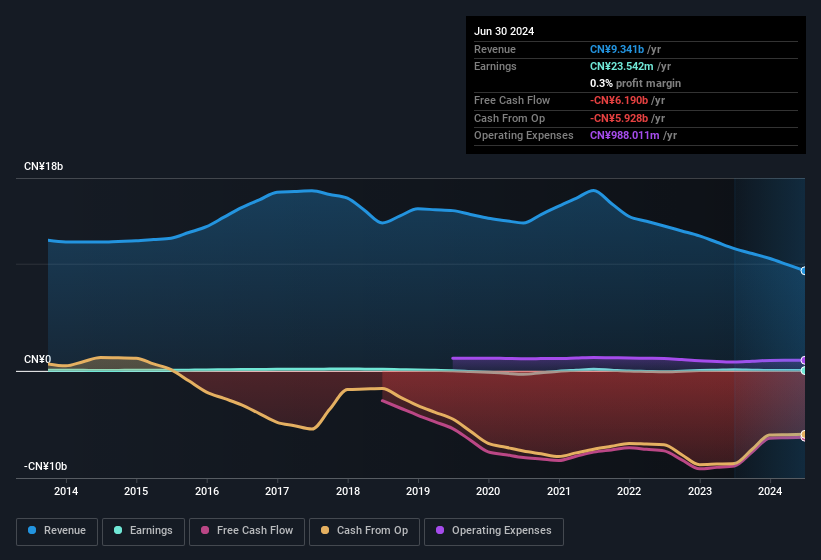Image resolution: width=821 pixels, height=560 pixels.
Task: Toggle the Revenue legend button
Action: pyautogui.click(x=57, y=531)
